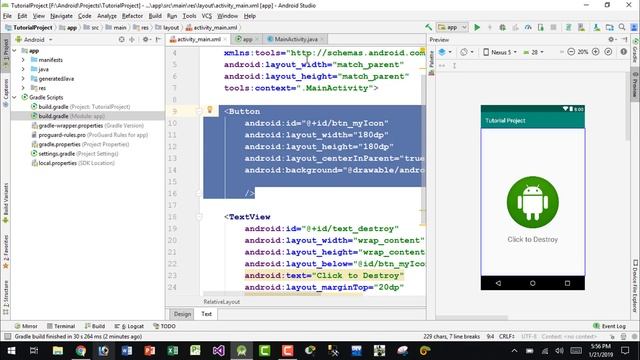The image size is (640, 360).
Task: Click the user account icon in toolbar
Action: [634, 27]
